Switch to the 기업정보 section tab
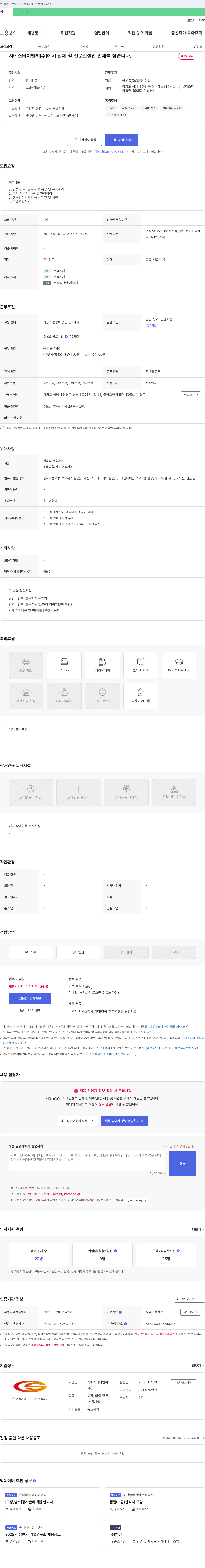The image size is (205, 1568). click(196, 46)
